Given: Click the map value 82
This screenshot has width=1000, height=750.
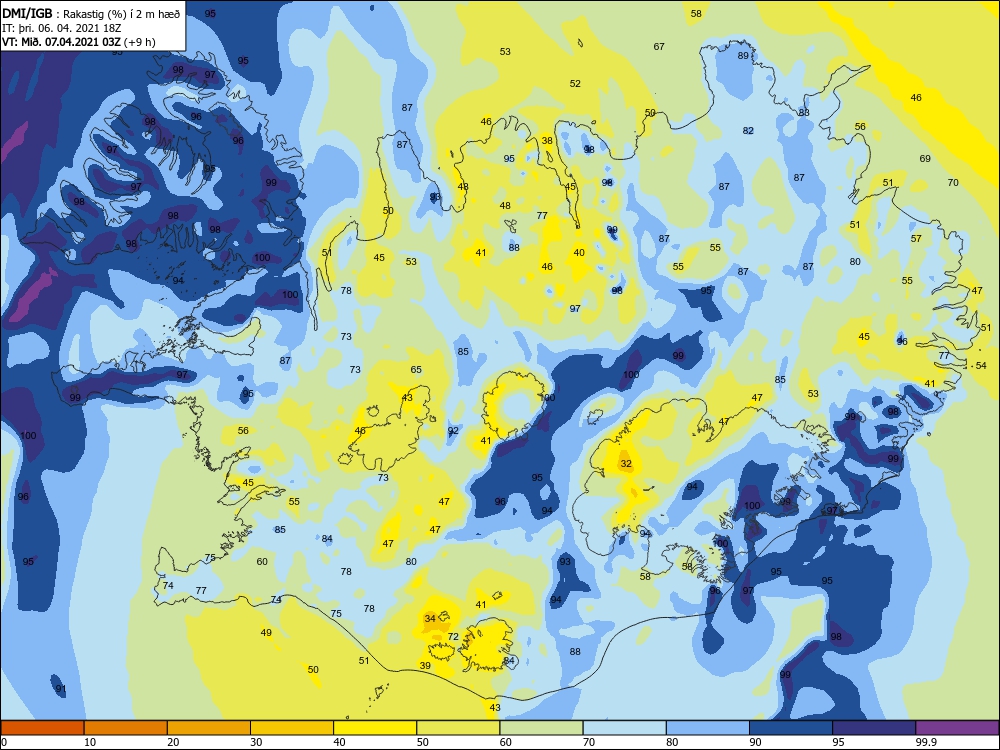Looking at the screenshot, I should pos(748,131).
